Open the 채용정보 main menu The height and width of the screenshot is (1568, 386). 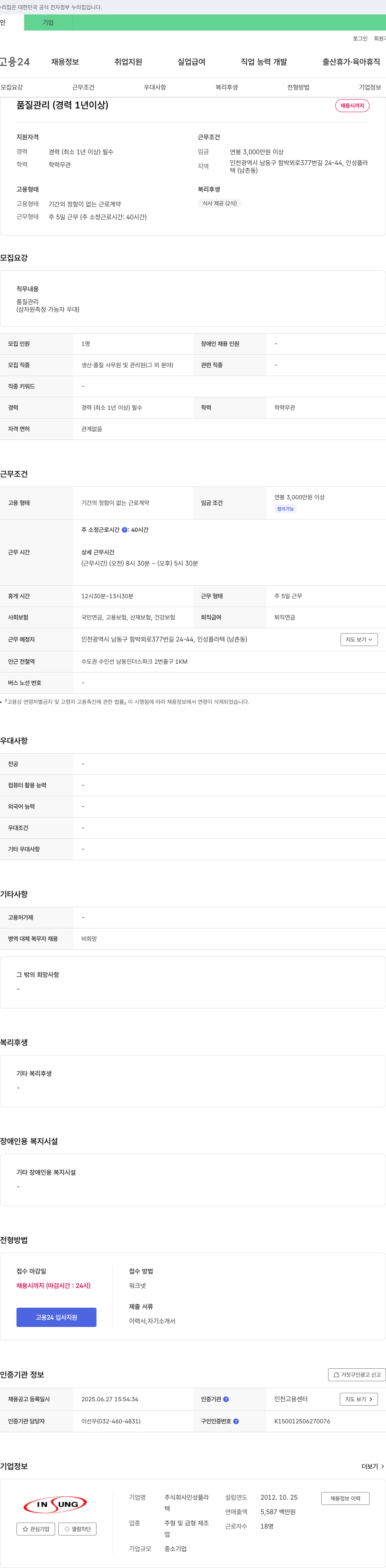pyautogui.click(x=65, y=62)
